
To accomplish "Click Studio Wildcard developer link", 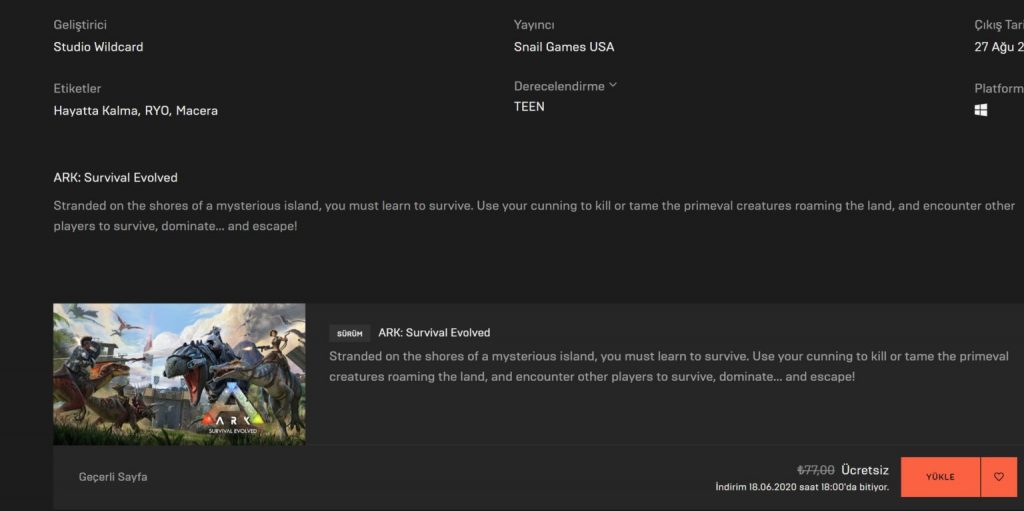I will click(x=99, y=47).
